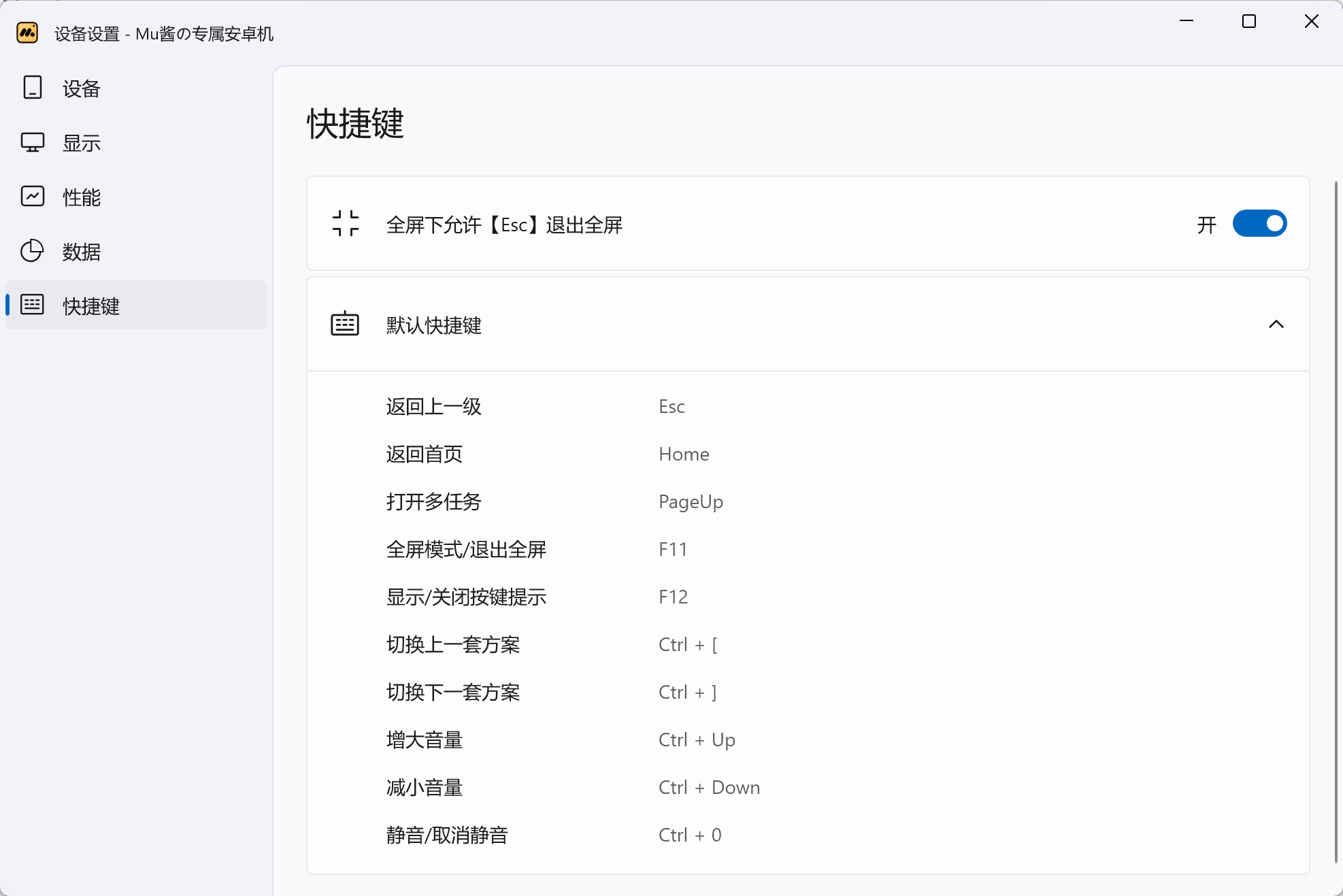Collapse the 默认快捷键 section chevron
Image resolution: width=1343 pixels, height=896 pixels.
1276,324
